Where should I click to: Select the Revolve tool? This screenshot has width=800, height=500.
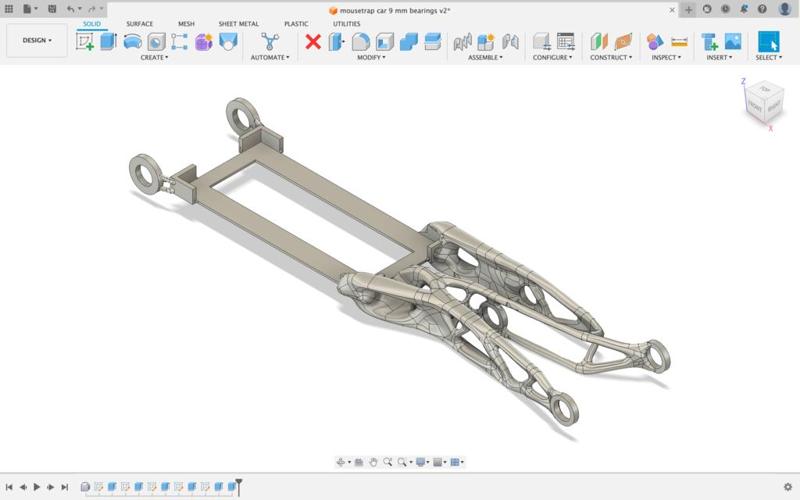pyautogui.click(x=133, y=42)
